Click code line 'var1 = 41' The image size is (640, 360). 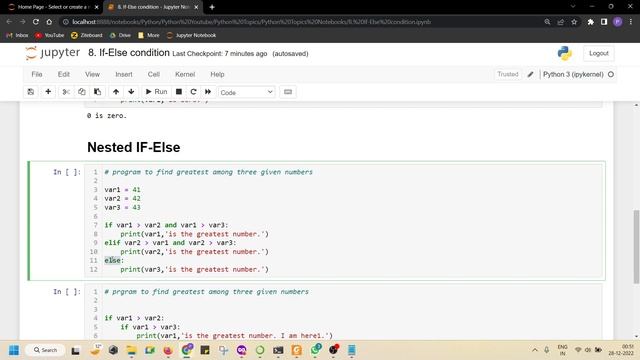click(x=122, y=190)
